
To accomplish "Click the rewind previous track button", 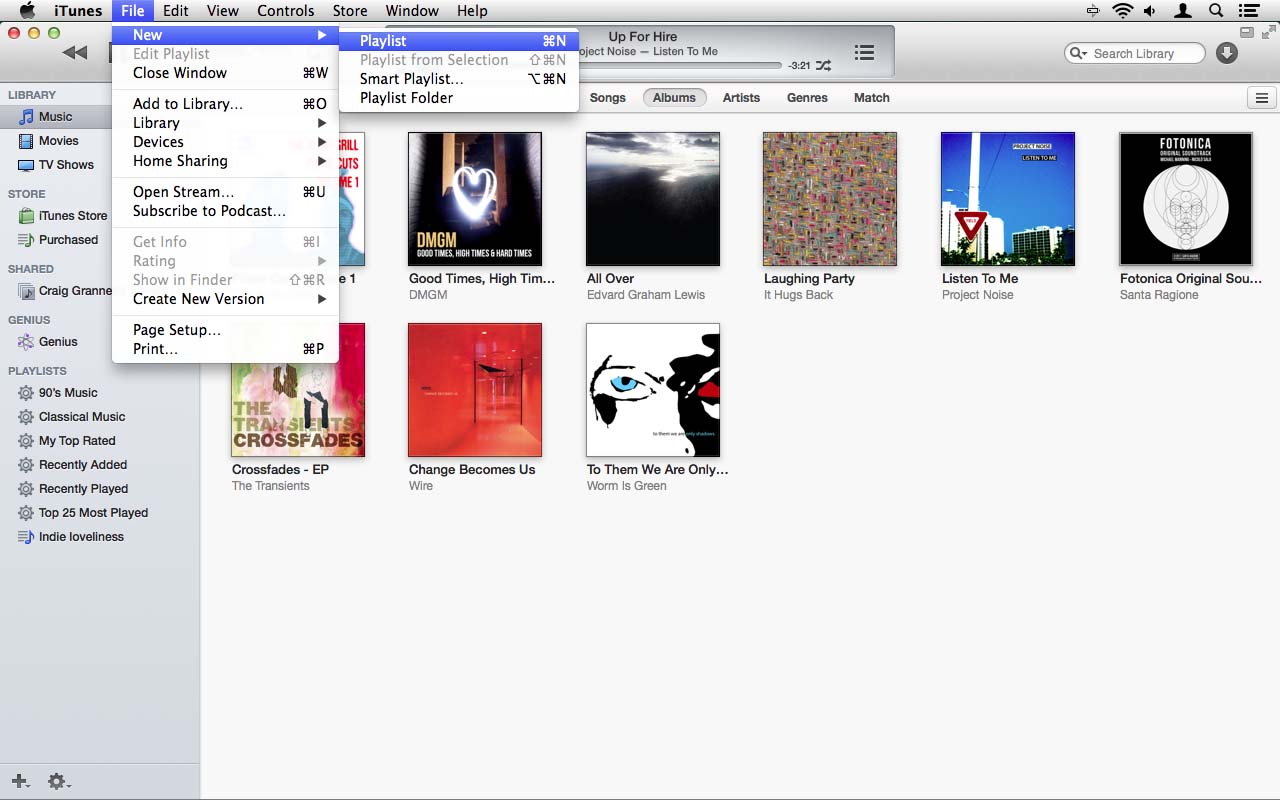I will tap(75, 53).
